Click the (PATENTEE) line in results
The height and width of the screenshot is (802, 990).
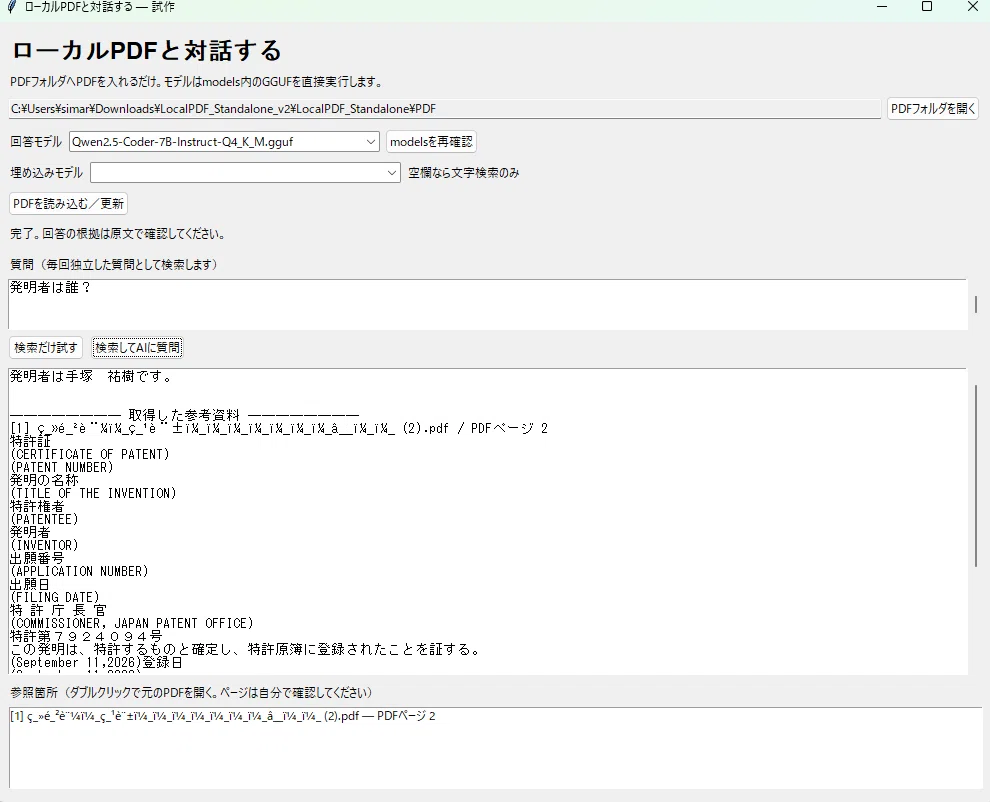click(x=44, y=520)
